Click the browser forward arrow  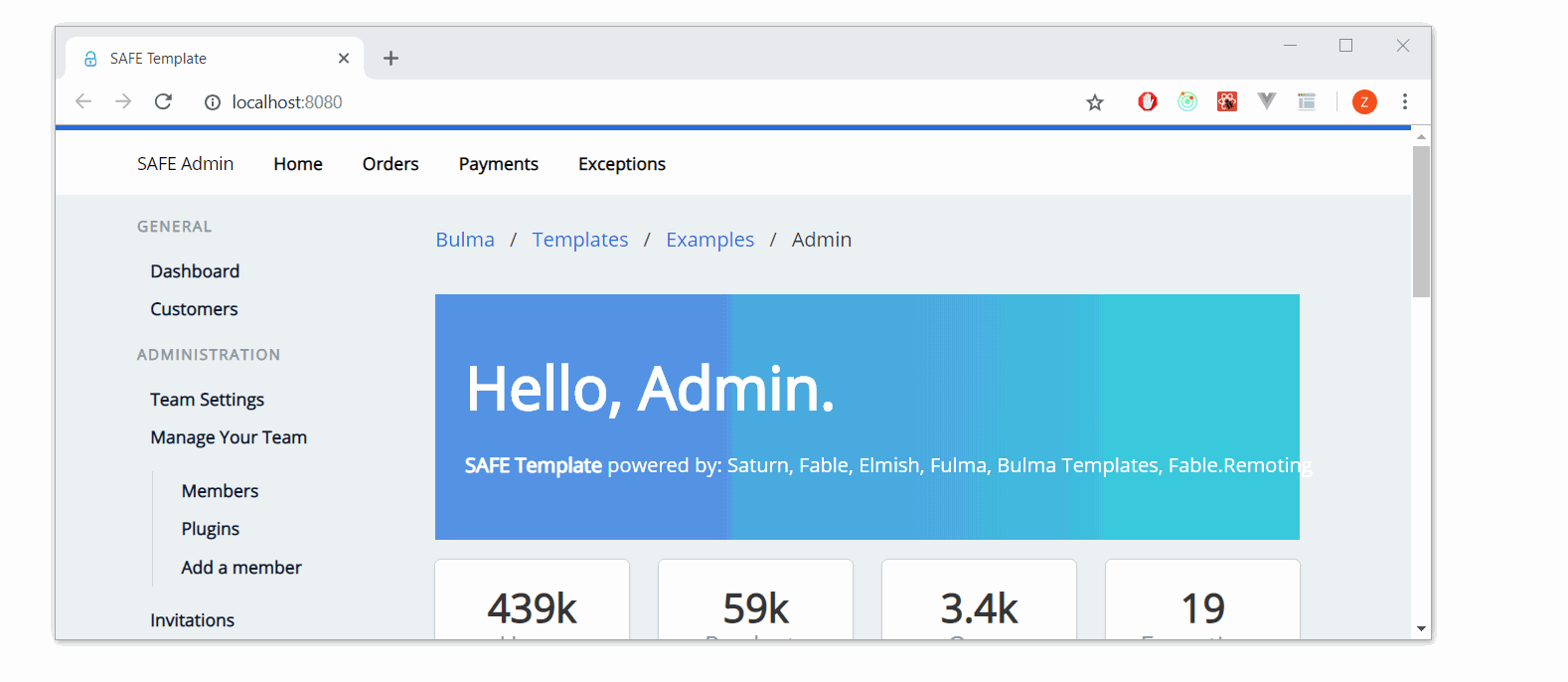pos(123,101)
